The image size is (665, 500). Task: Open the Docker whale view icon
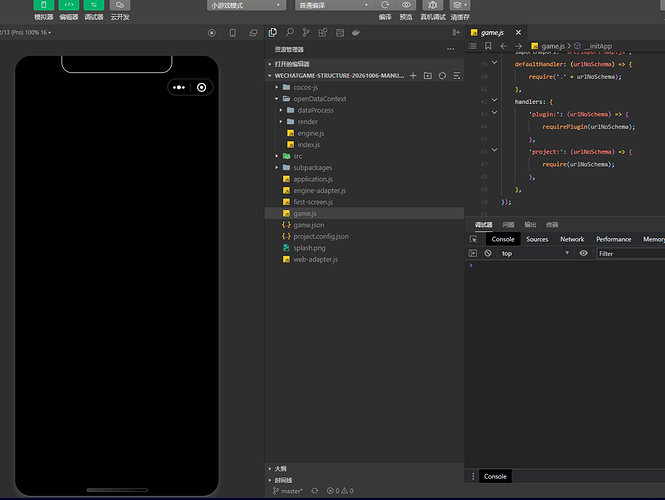click(x=356, y=33)
